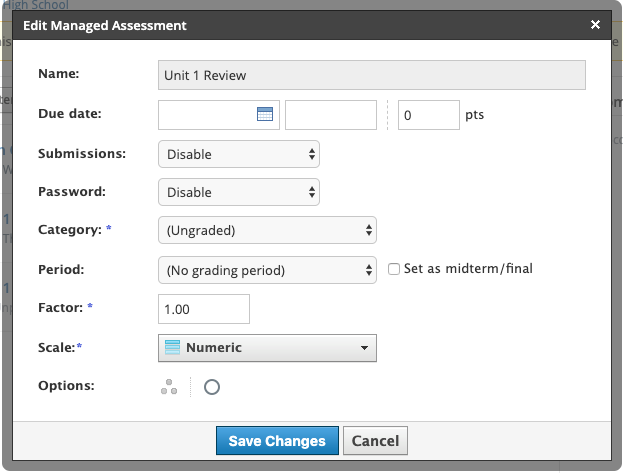The height and width of the screenshot is (473, 623).
Task: Click the Name field with Unit 1 Review
Action: click(x=372, y=75)
